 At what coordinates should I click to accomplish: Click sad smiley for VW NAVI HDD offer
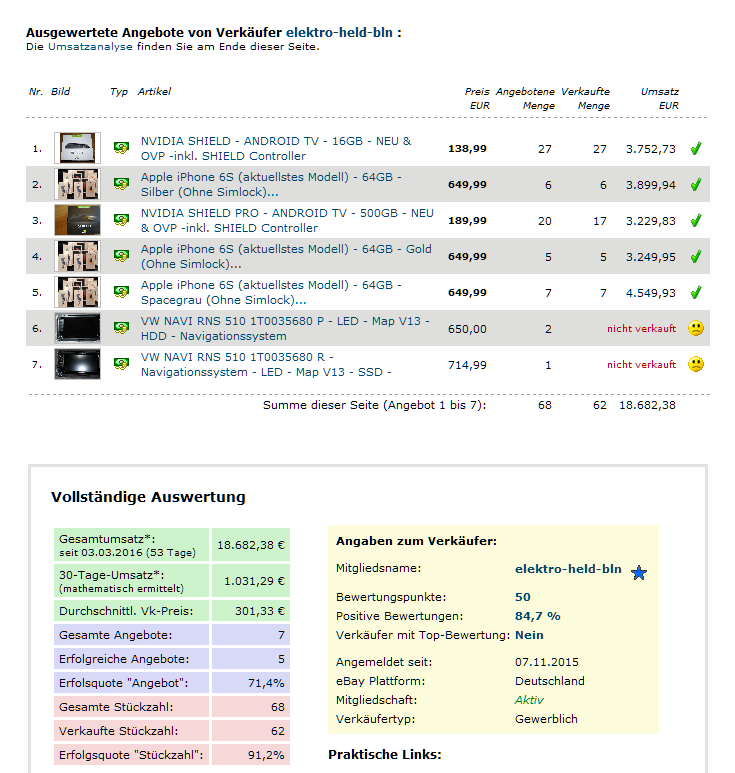click(696, 328)
